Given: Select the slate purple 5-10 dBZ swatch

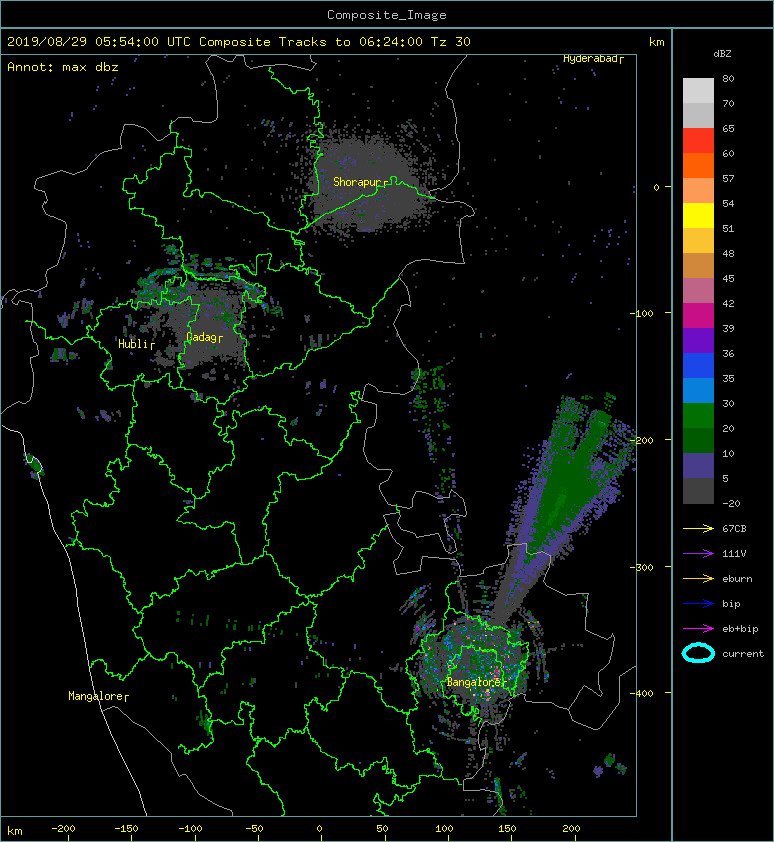Looking at the screenshot, I should pos(698,466).
